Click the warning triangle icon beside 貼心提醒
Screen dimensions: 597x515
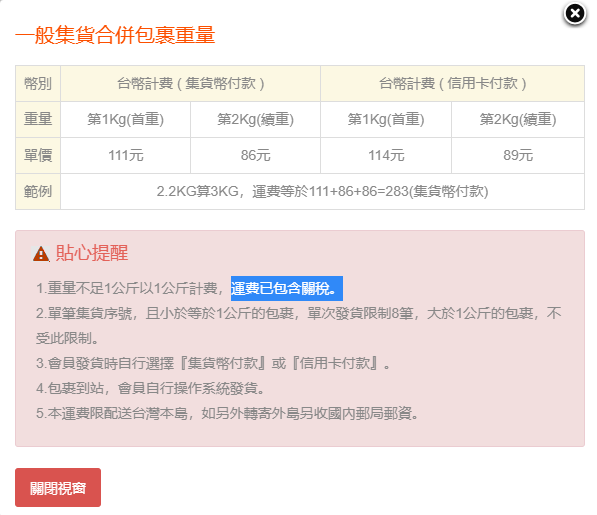pos(41,254)
